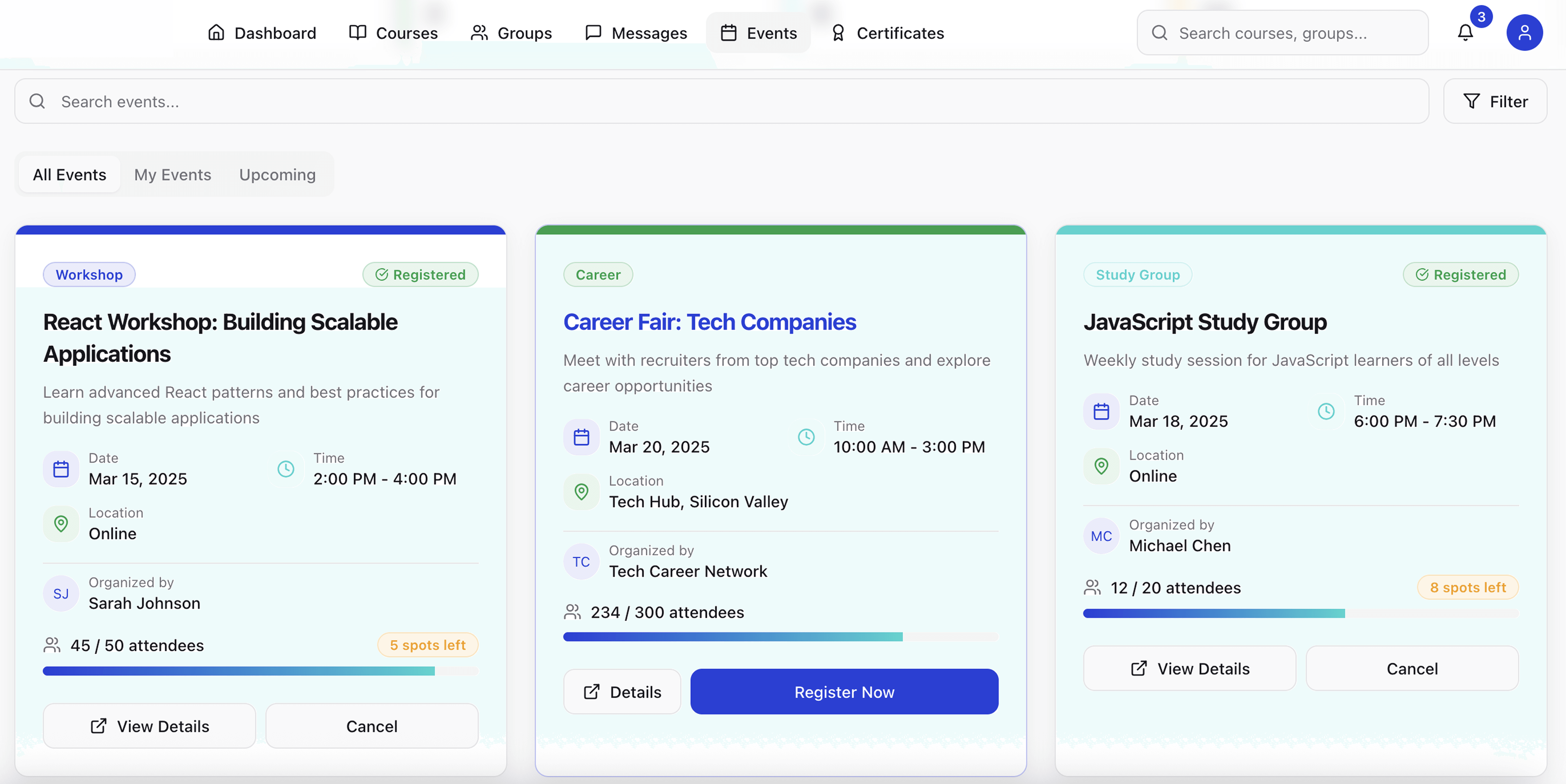
Task: Register Now for the Career Fair
Action: 844,692
